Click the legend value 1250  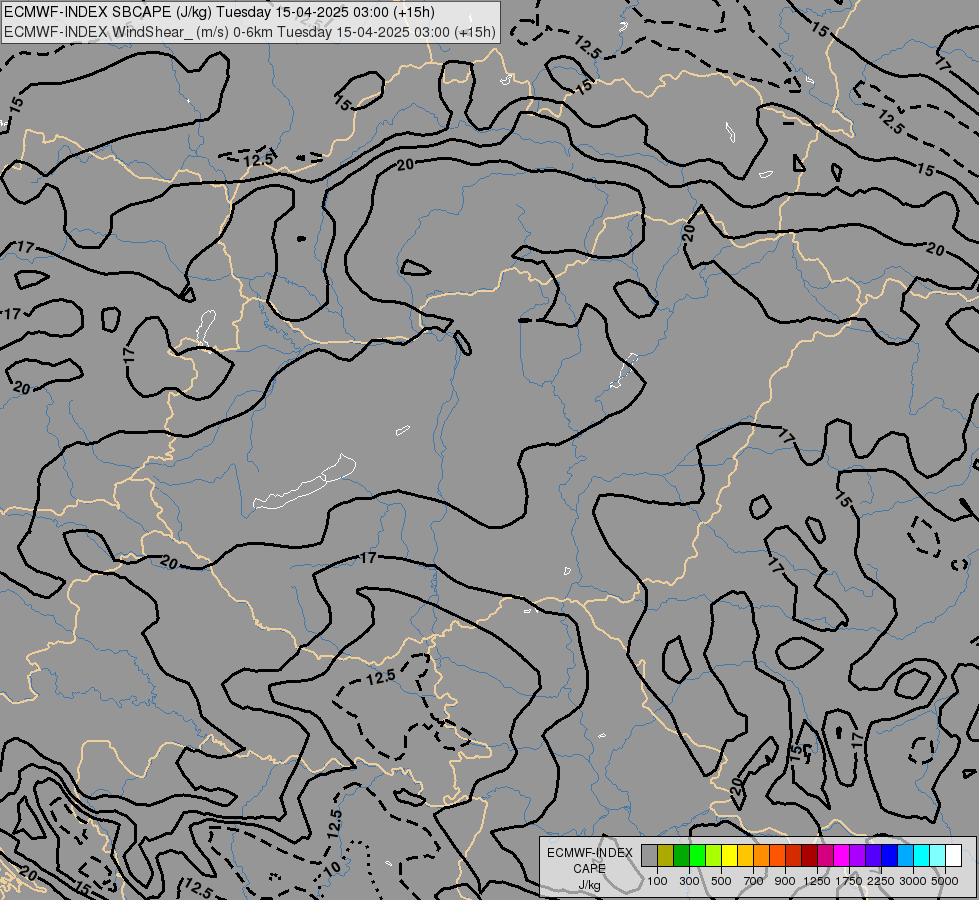click(817, 881)
